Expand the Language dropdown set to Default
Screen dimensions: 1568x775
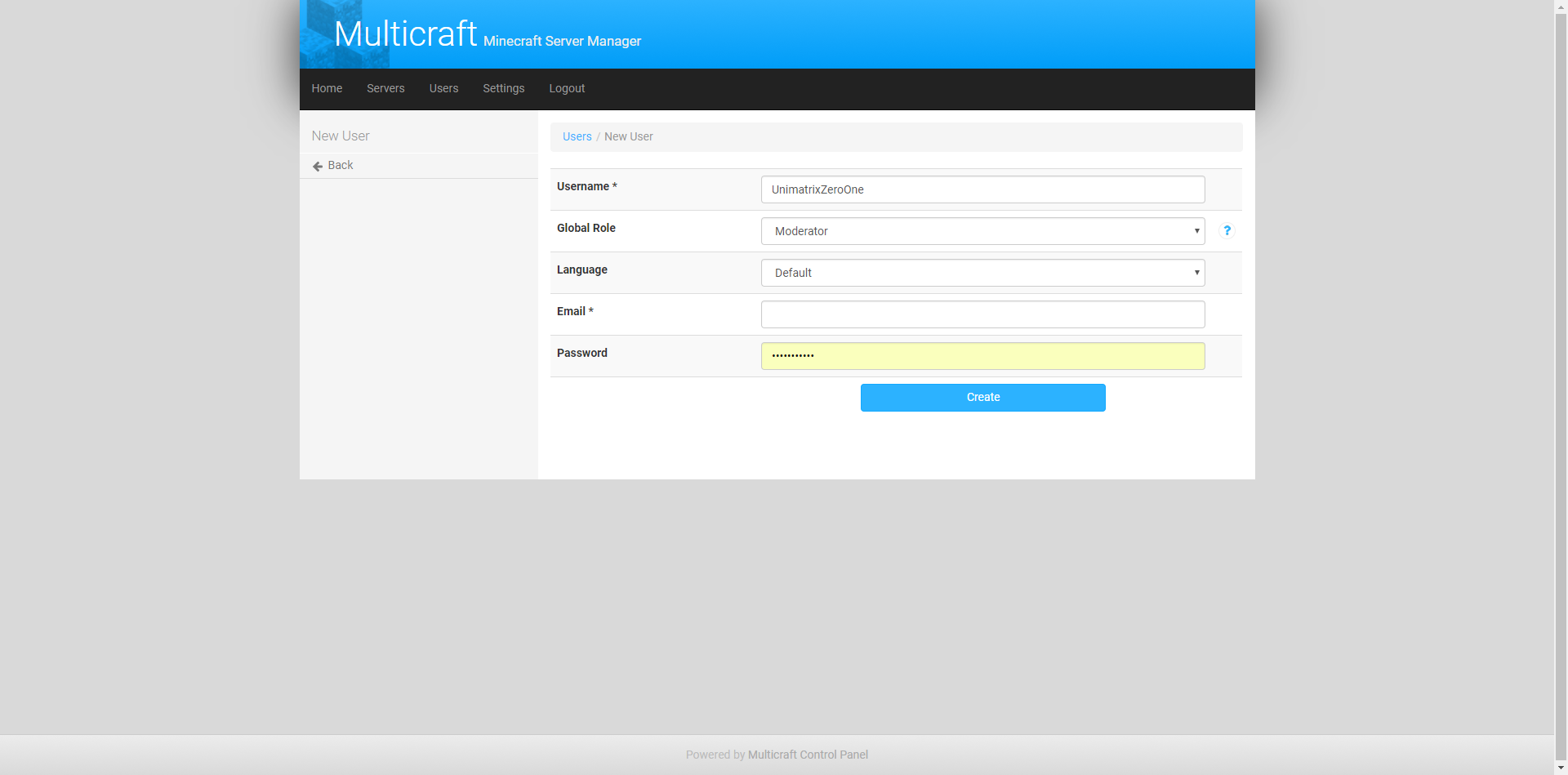tap(982, 273)
